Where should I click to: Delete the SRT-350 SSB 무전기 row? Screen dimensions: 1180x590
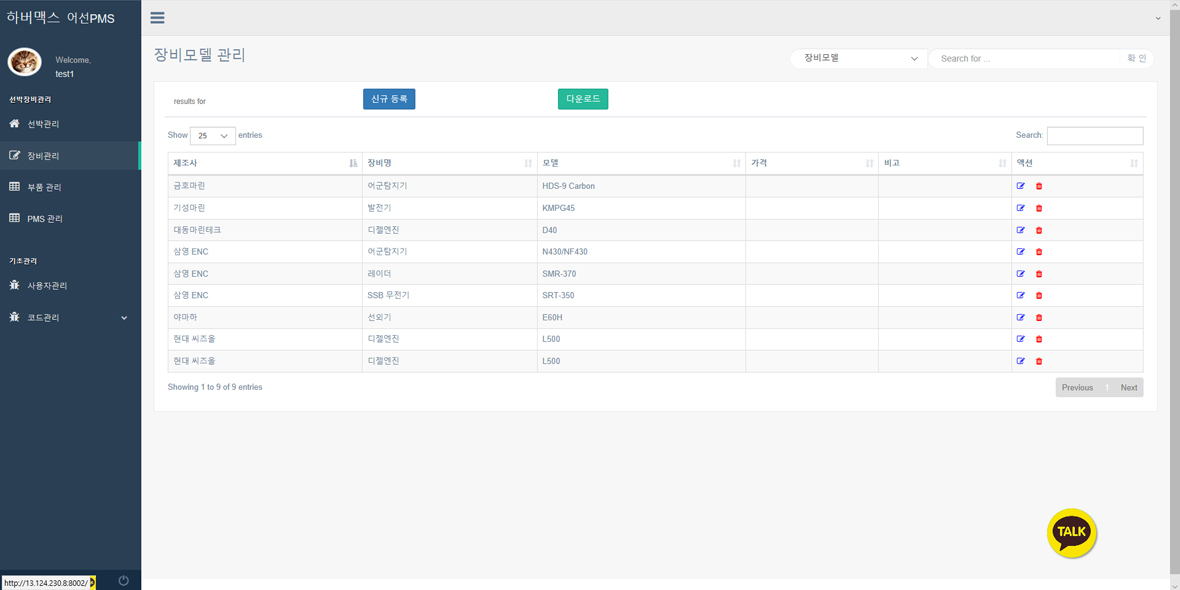point(1039,295)
